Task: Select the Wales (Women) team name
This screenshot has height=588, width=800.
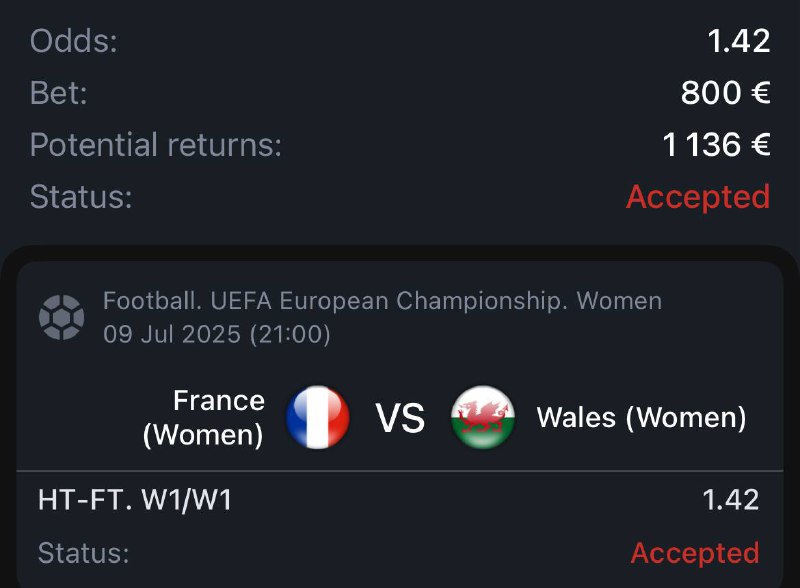Action: tap(641, 417)
